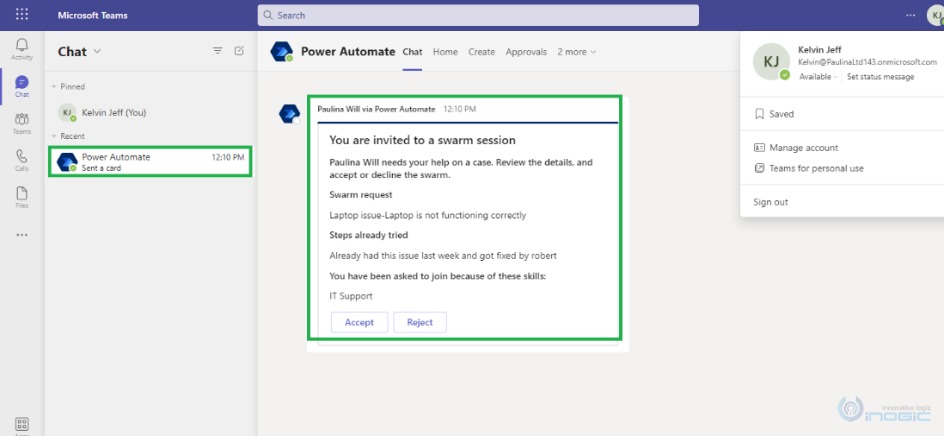
Task: Click the 'IT Support' skill text
Action: point(350,296)
